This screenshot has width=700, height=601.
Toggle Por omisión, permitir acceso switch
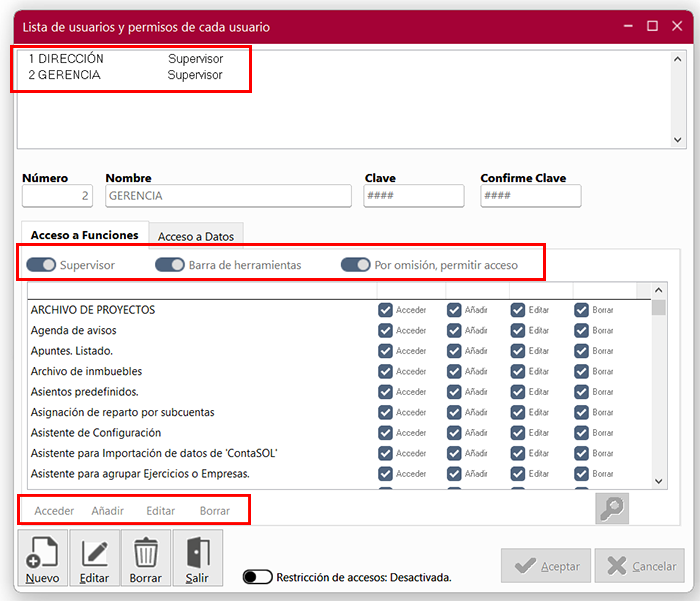[x=356, y=265]
